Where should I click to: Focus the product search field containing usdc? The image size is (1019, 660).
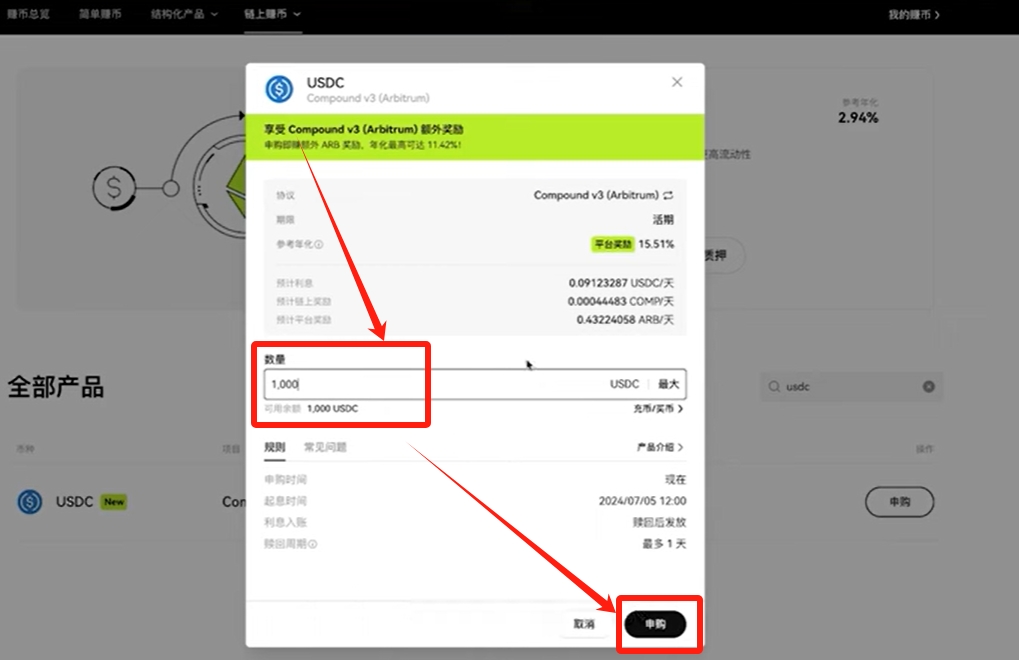[851, 387]
